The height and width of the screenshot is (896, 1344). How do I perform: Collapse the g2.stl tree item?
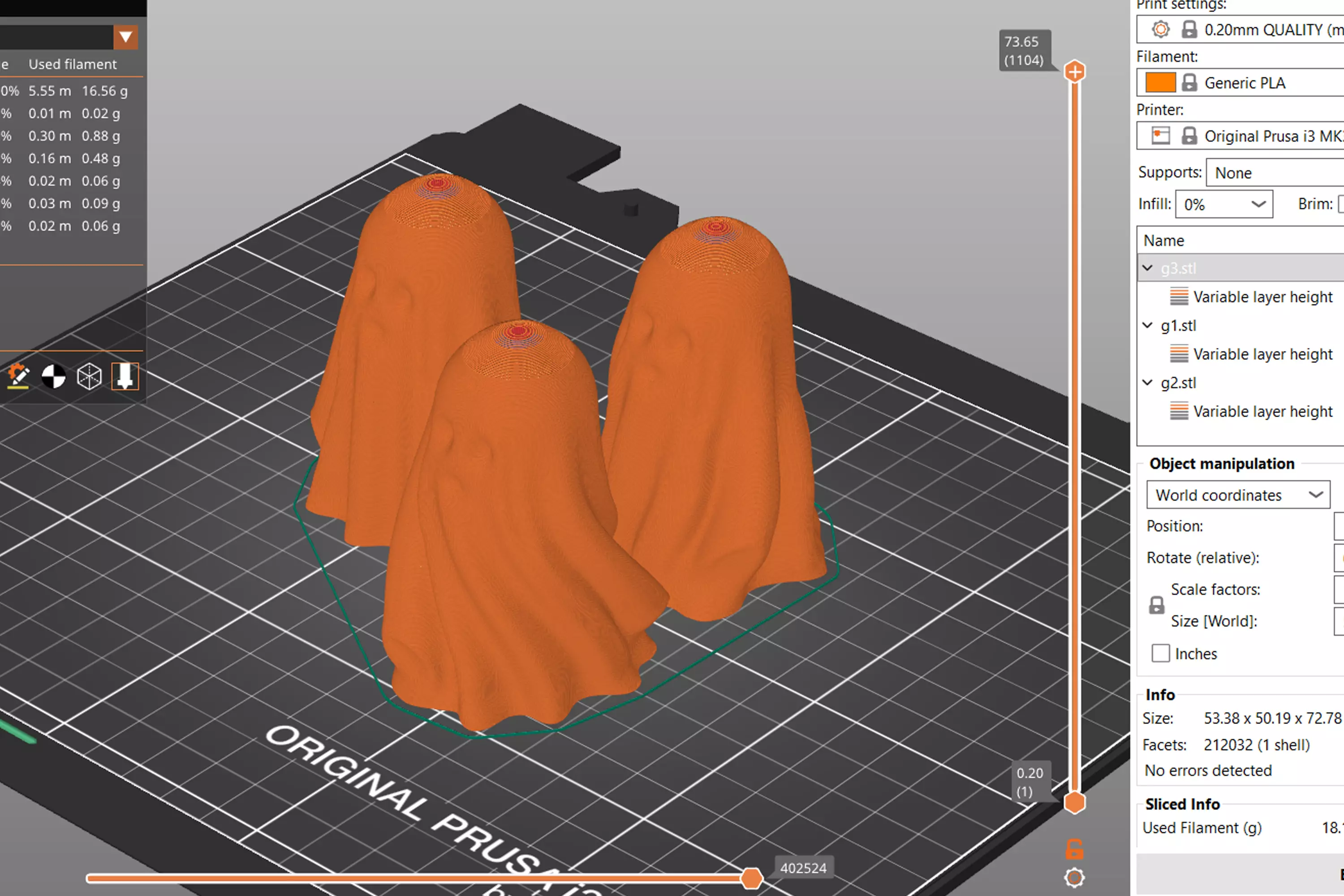point(1147,382)
